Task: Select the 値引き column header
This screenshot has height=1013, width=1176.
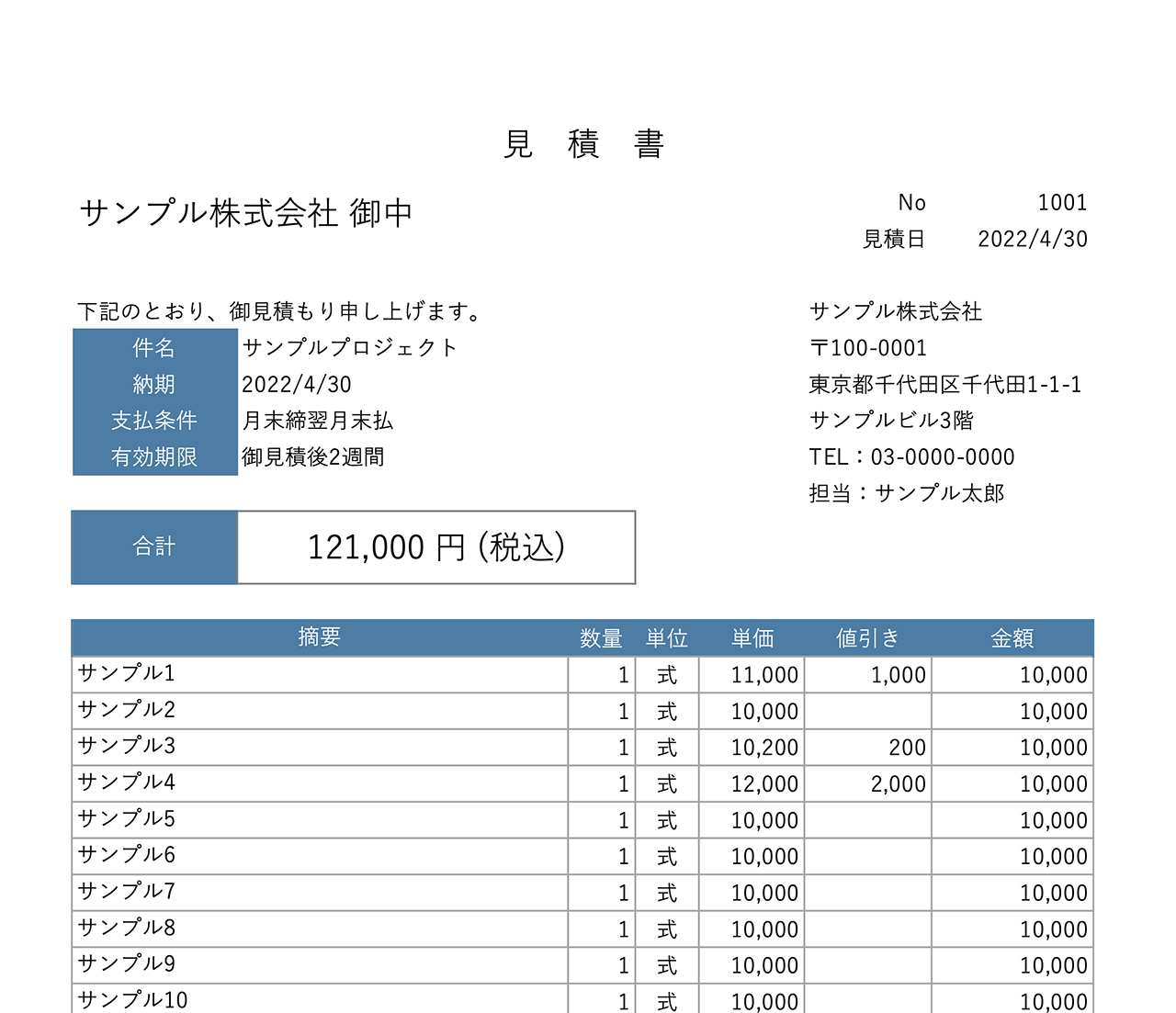Action: point(867,636)
